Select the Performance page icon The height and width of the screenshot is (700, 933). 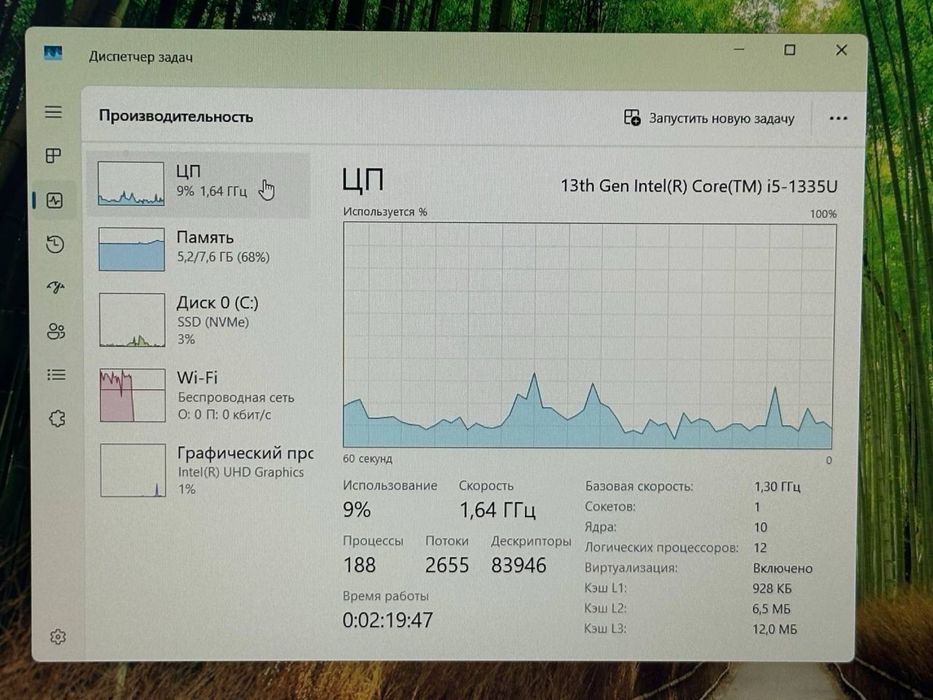click(55, 201)
